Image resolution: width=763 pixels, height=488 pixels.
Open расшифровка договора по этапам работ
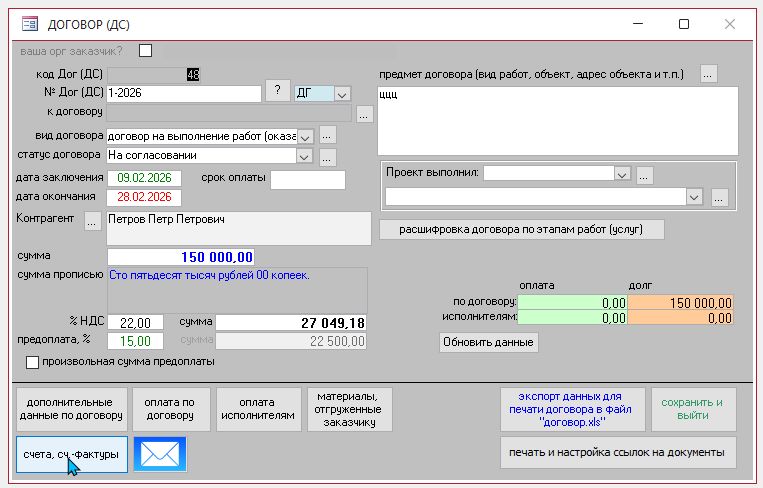coord(522,229)
